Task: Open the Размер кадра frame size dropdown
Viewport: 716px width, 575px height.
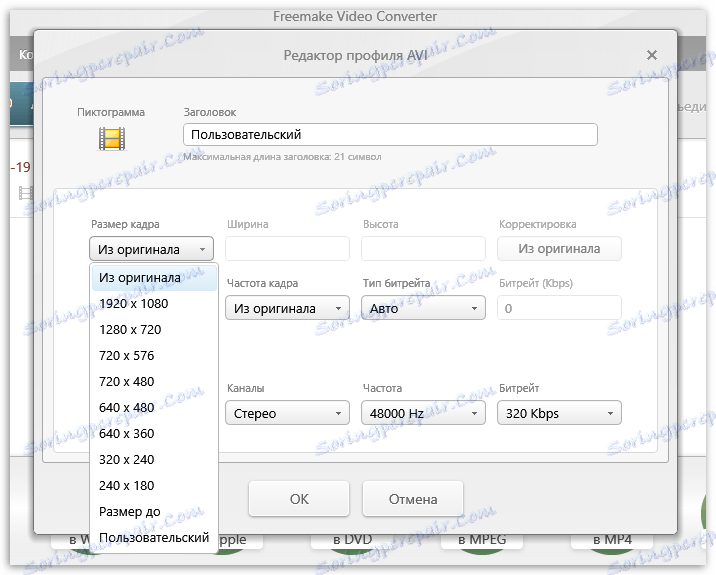Action: click(151, 249)
